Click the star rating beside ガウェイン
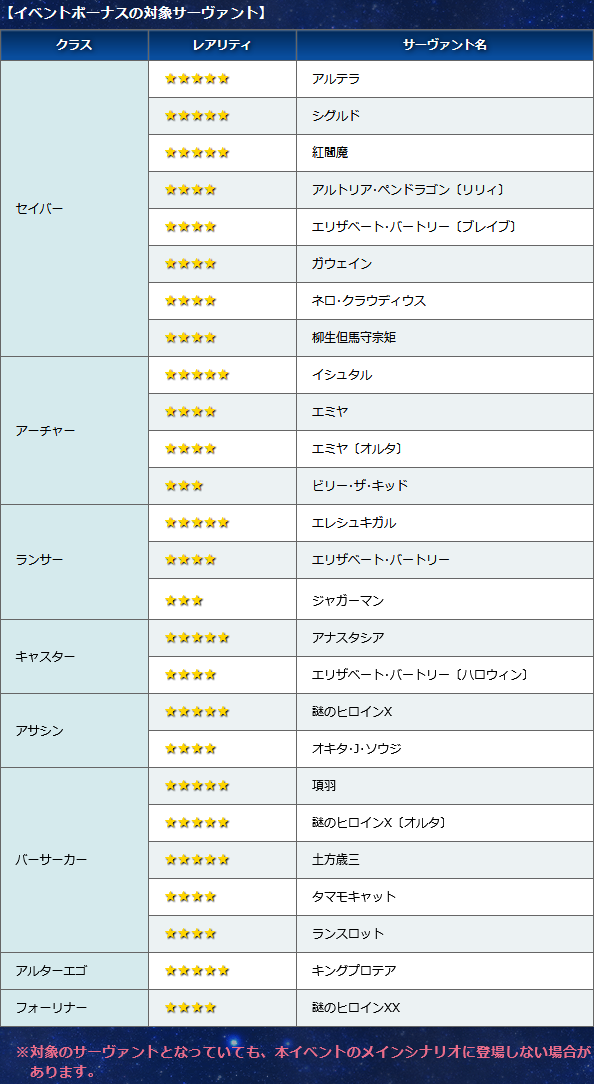Screen dimensions: 596x1085 (190, 264)
